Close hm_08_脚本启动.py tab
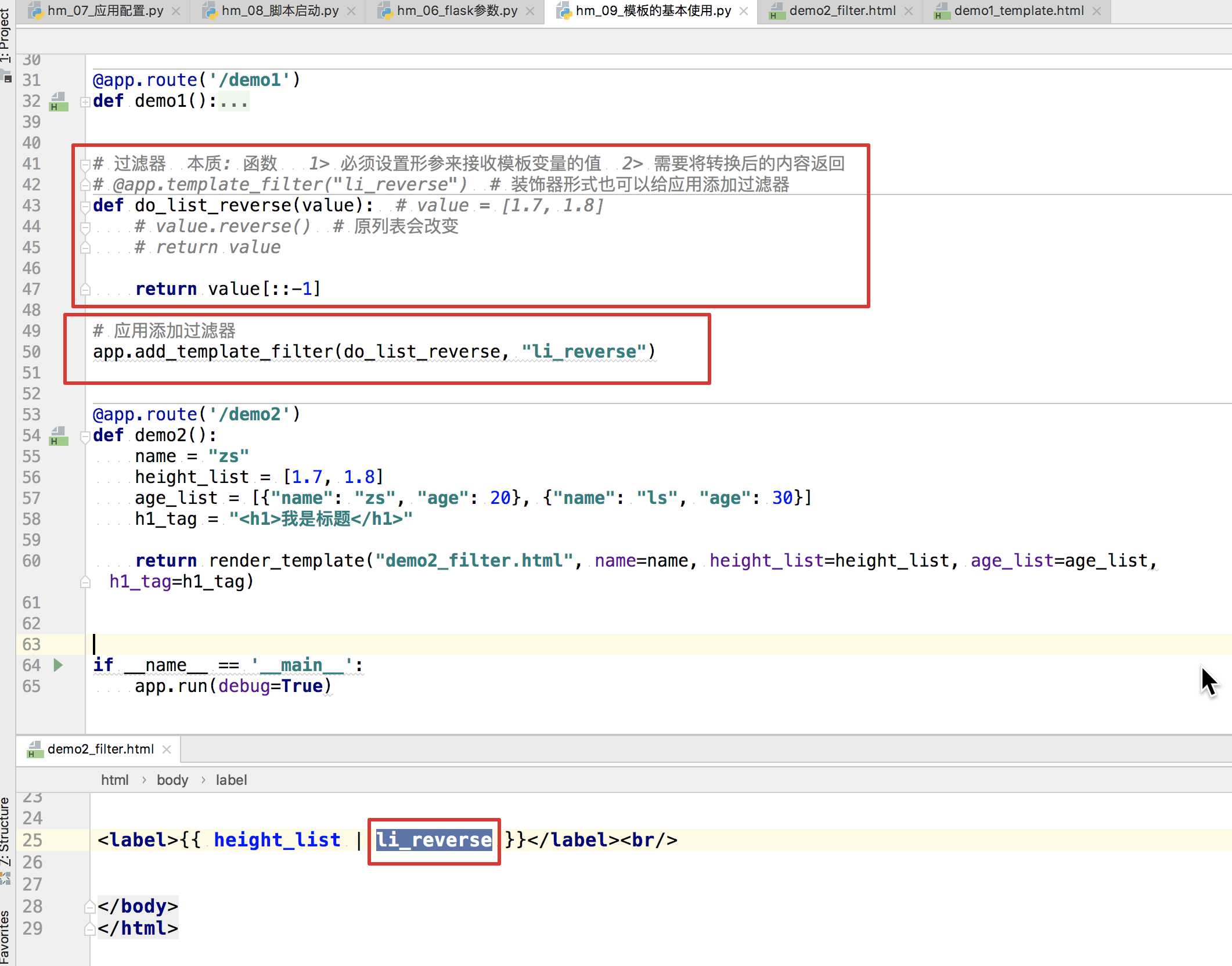1232x966 pixels. [x=351, y=11]
